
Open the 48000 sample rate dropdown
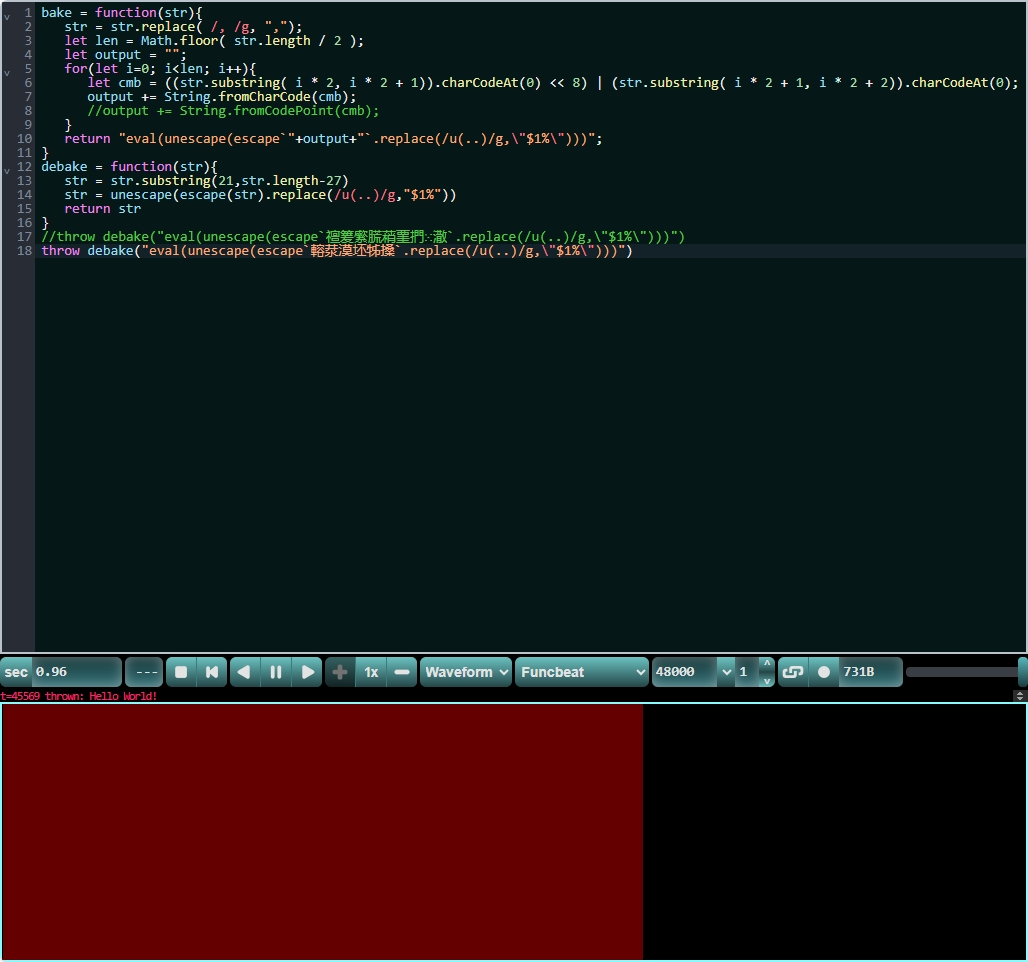pos(693,672)
